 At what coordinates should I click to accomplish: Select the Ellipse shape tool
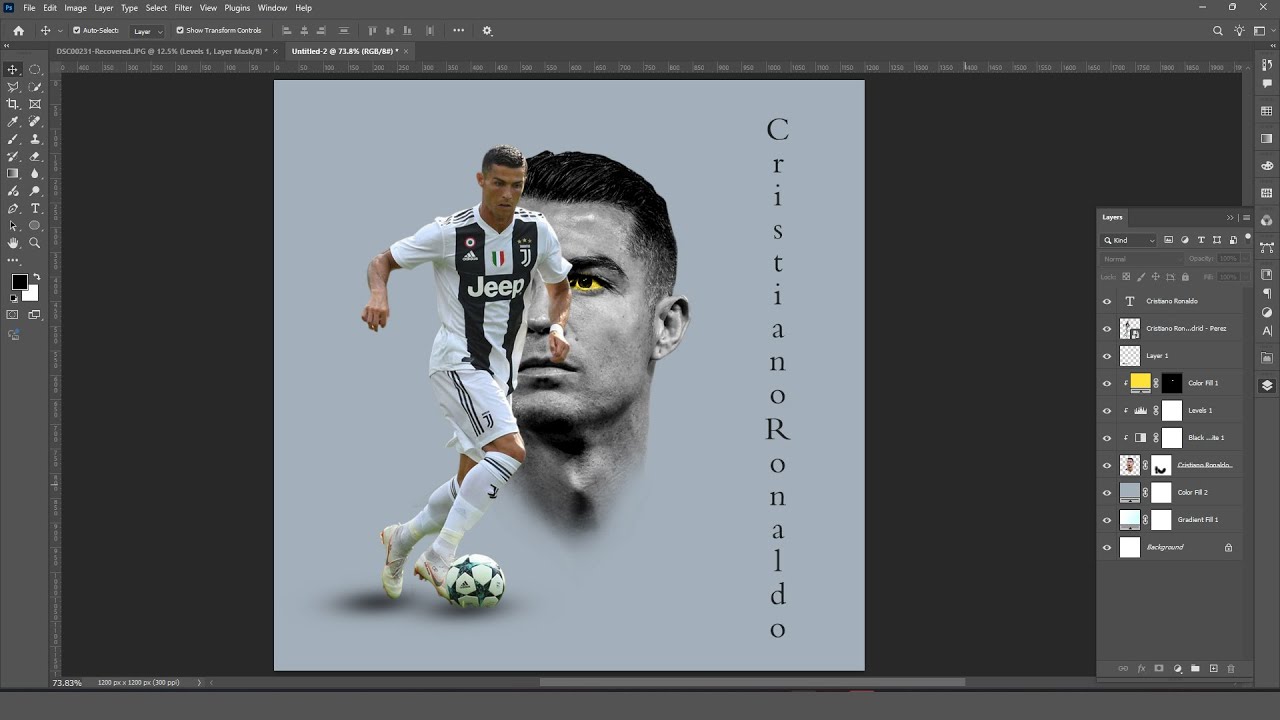35,225
